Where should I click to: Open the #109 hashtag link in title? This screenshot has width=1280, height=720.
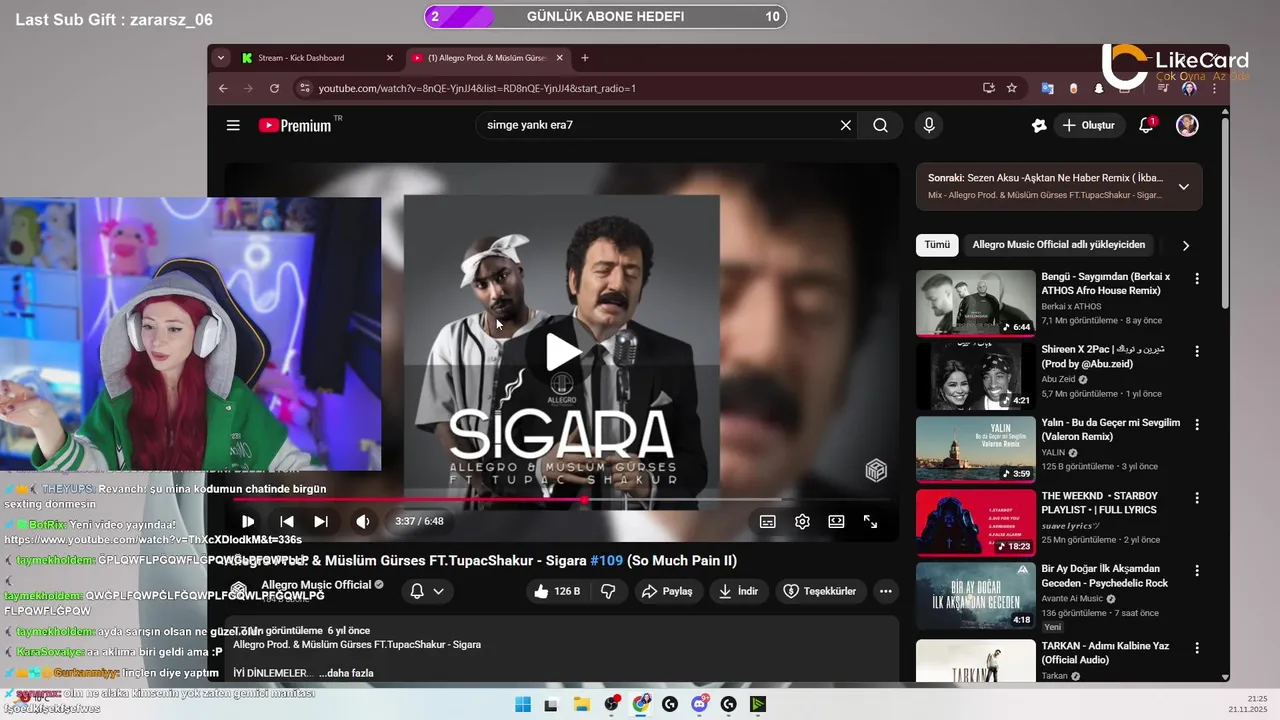[x=606, y=561]
